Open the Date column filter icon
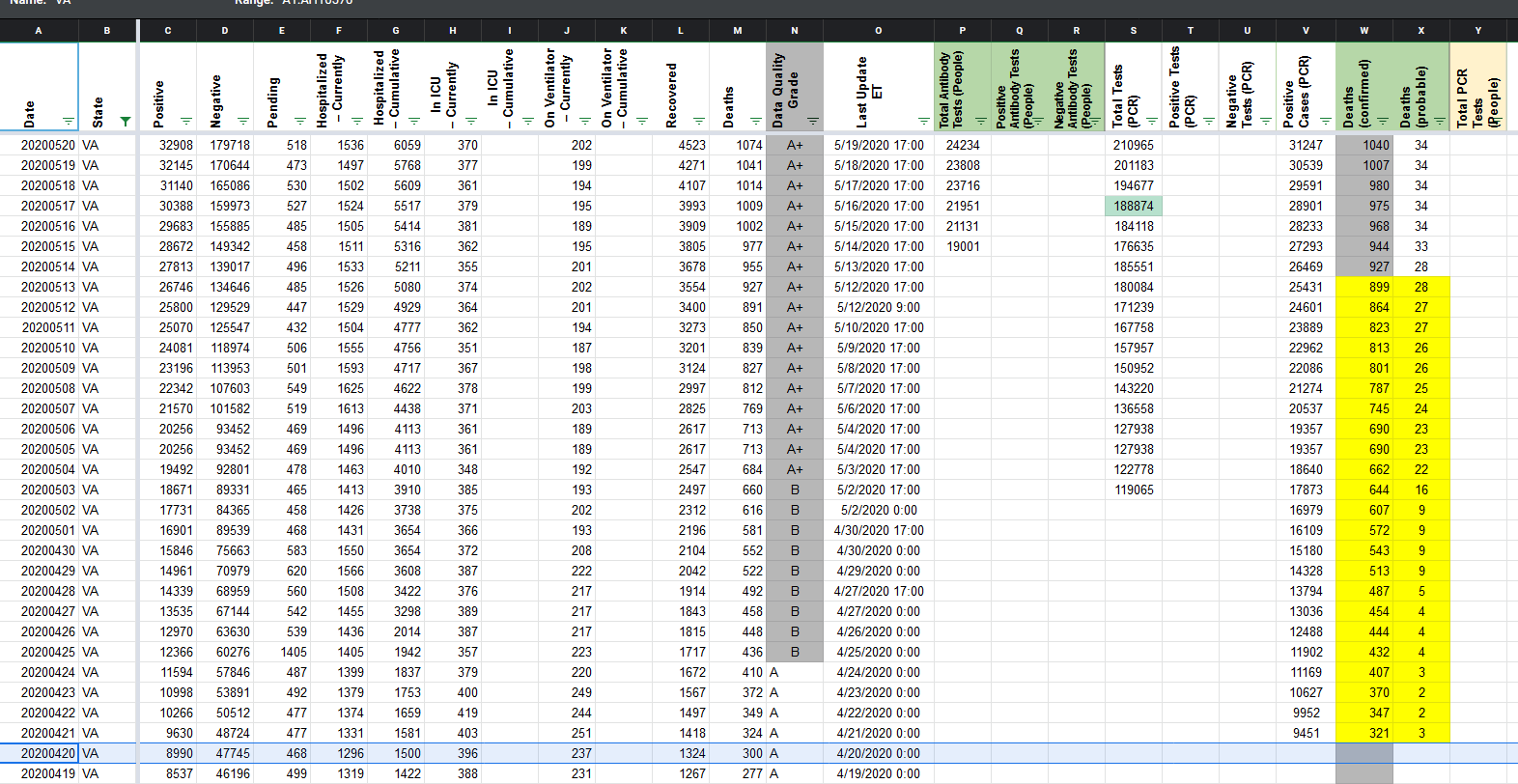This screenshot has width=1518, height=784. tap(69, 122)
